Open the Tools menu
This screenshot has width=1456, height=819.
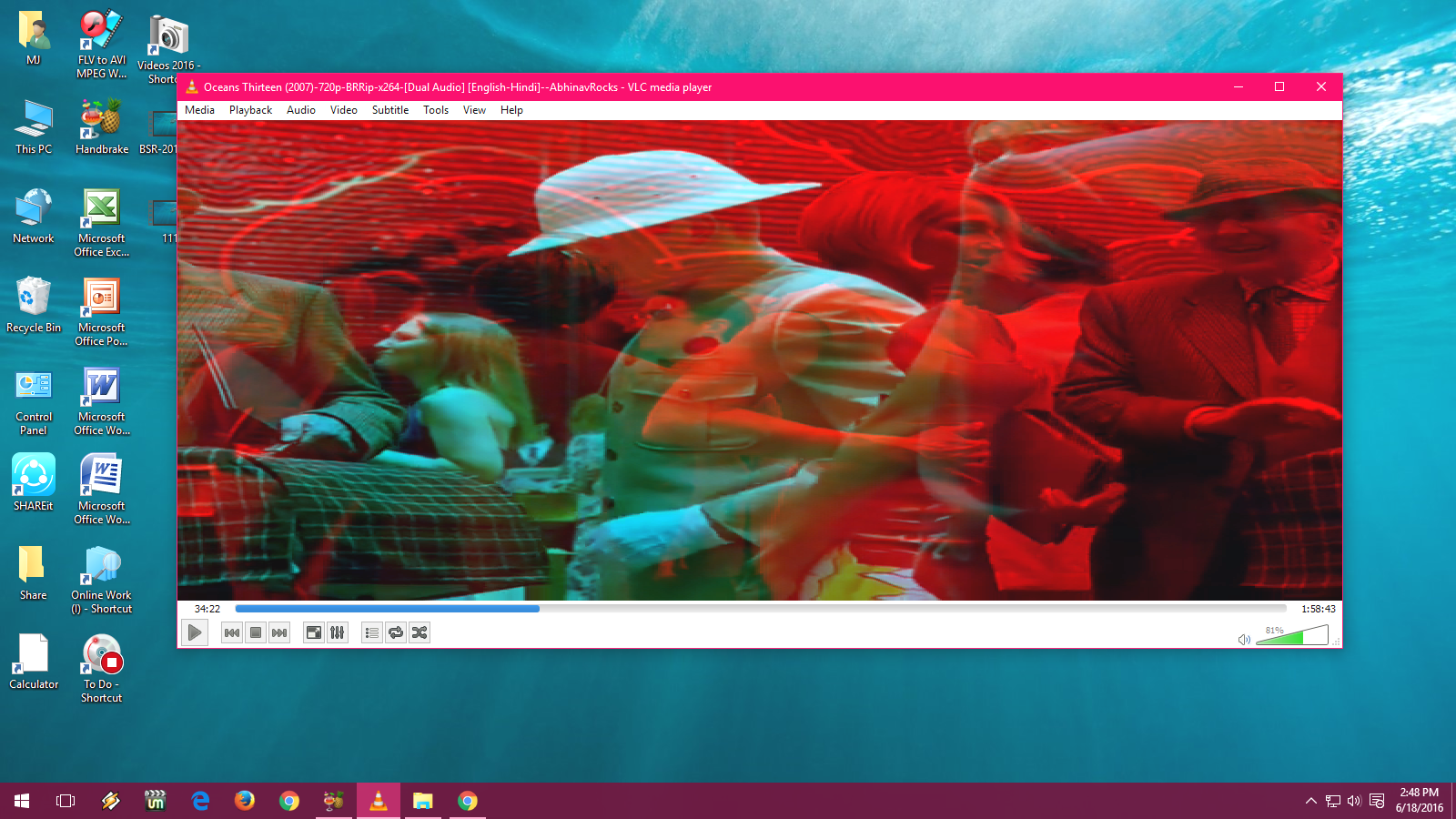coord(436,110)
